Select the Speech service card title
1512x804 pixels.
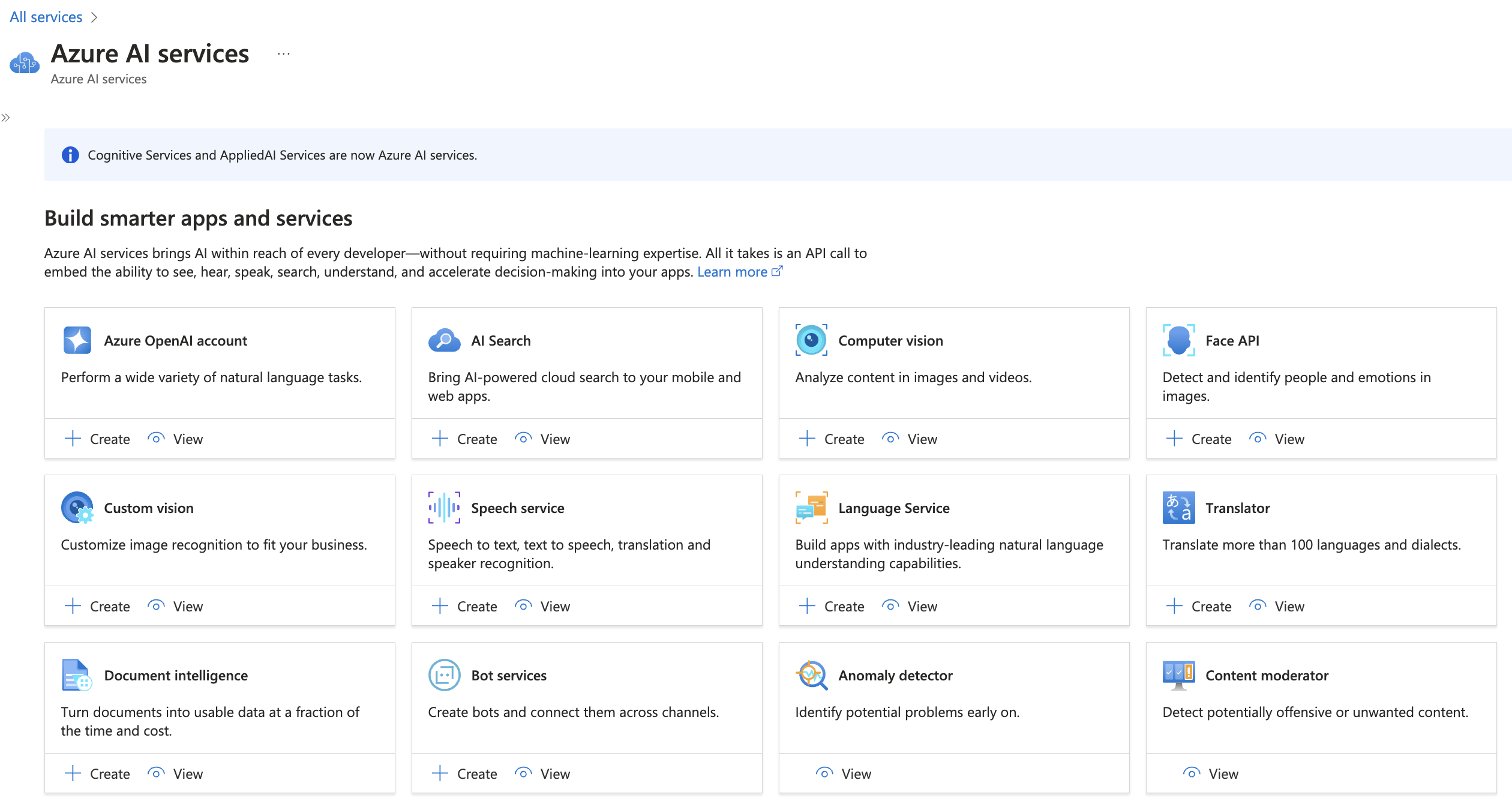tap(518, 508)
